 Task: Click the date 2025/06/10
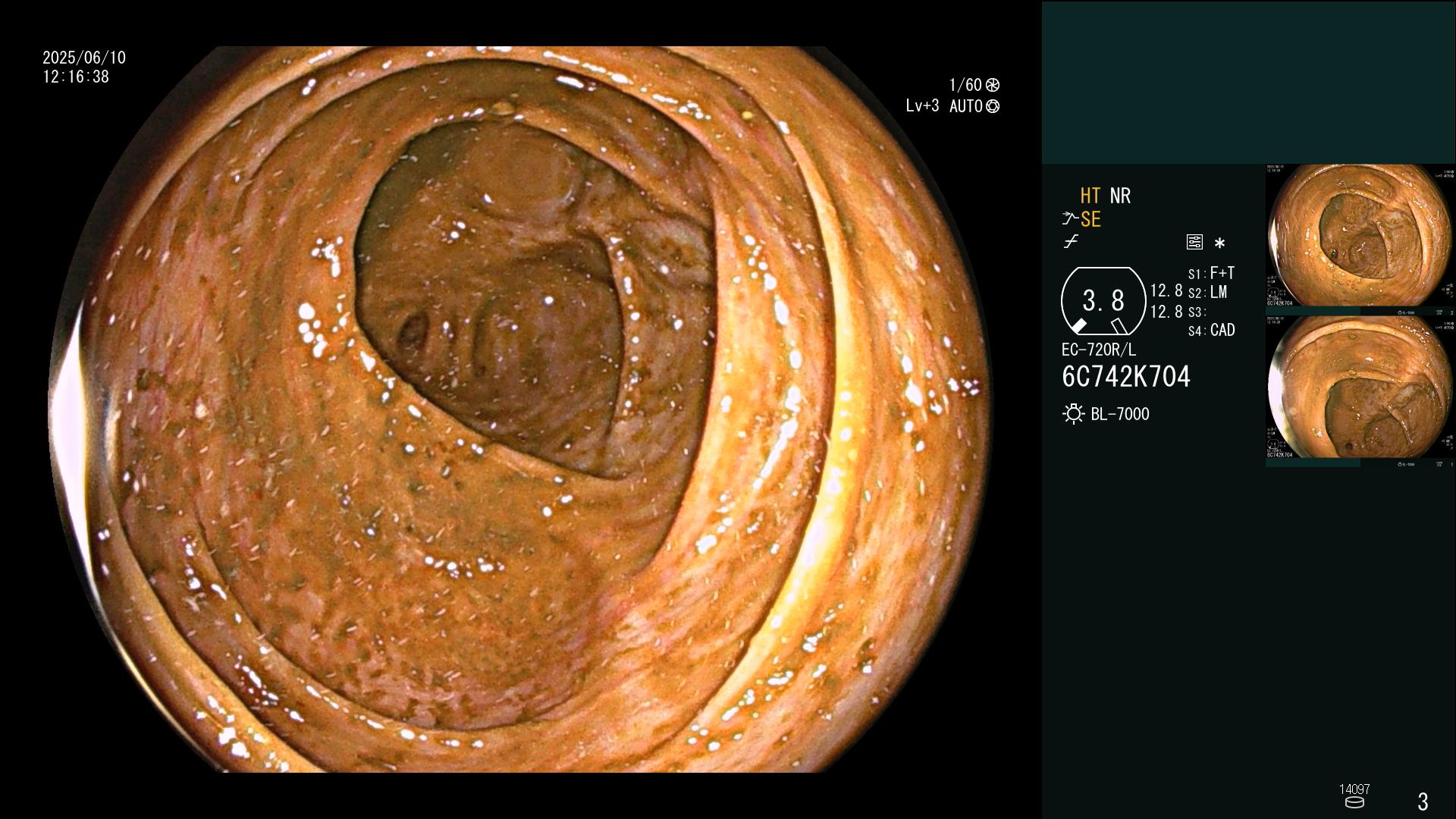[84, 58]
